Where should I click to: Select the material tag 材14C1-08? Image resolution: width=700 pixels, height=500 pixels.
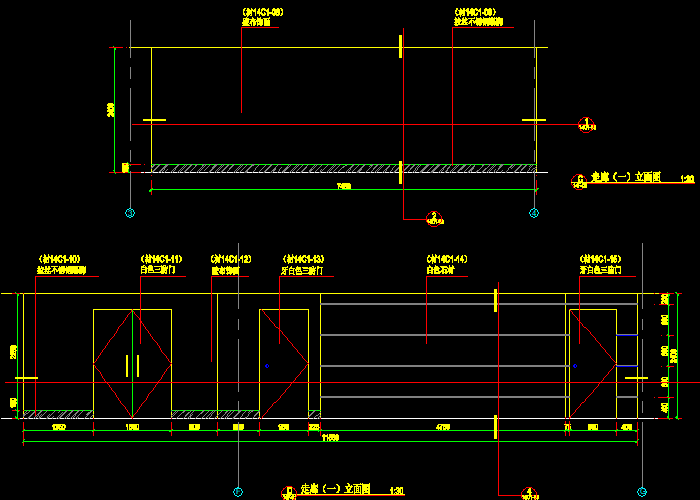pyautogui.click(x=263, y=12)
